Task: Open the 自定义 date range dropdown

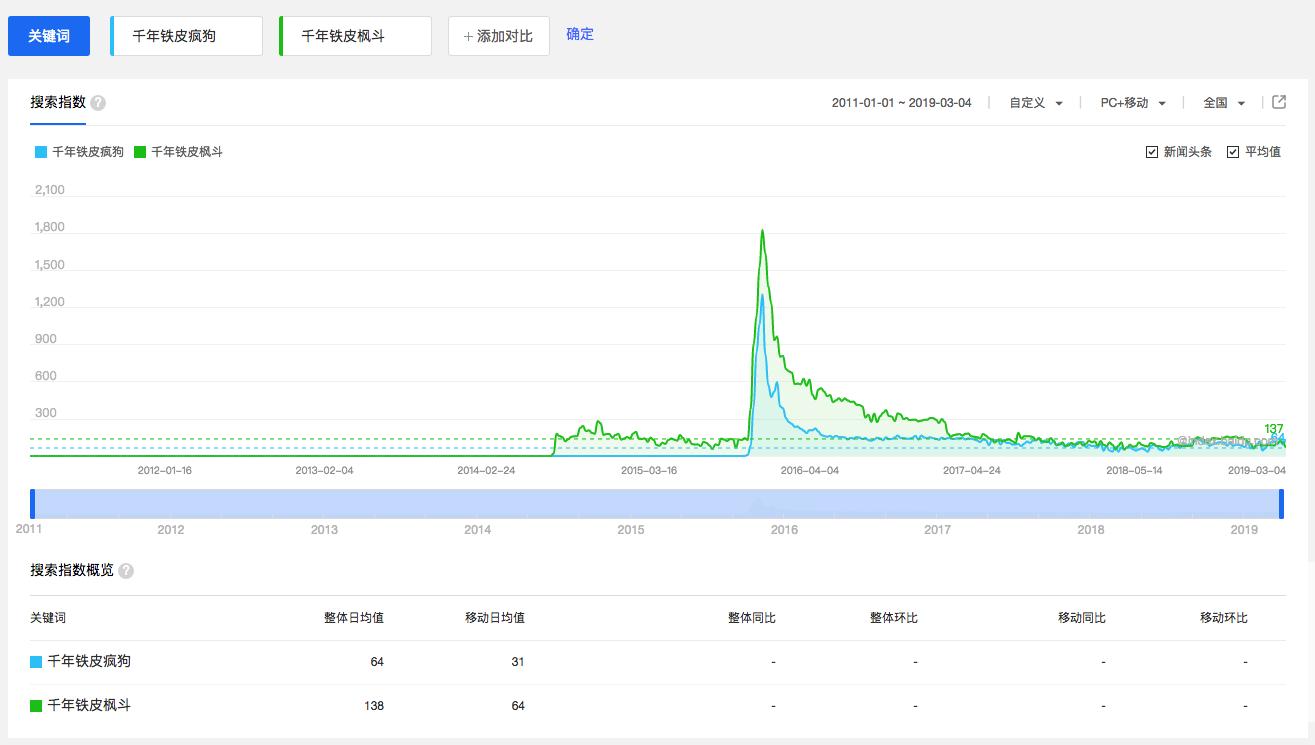Action: pyautogui.click(x=1033, y=102)
